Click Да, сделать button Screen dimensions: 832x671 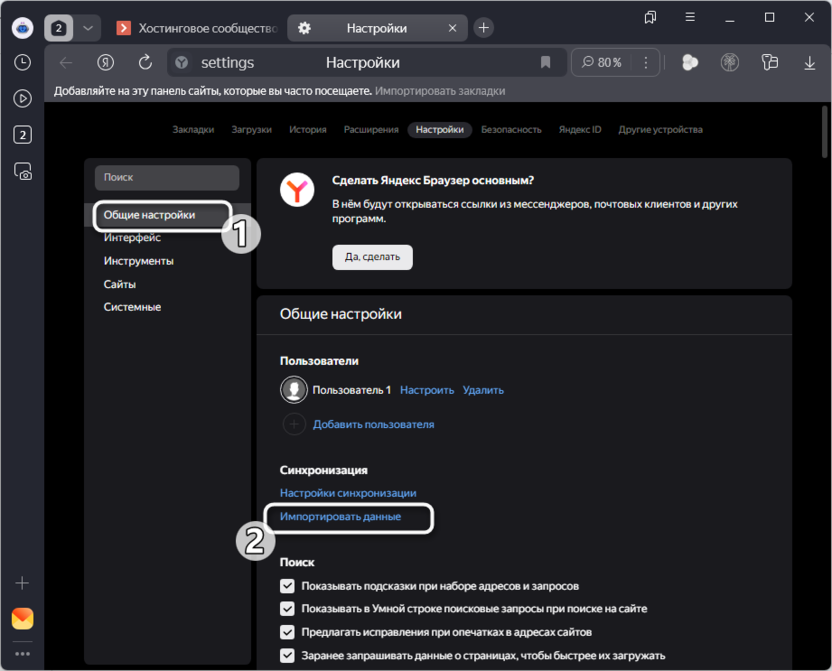[x=372, y=257]
